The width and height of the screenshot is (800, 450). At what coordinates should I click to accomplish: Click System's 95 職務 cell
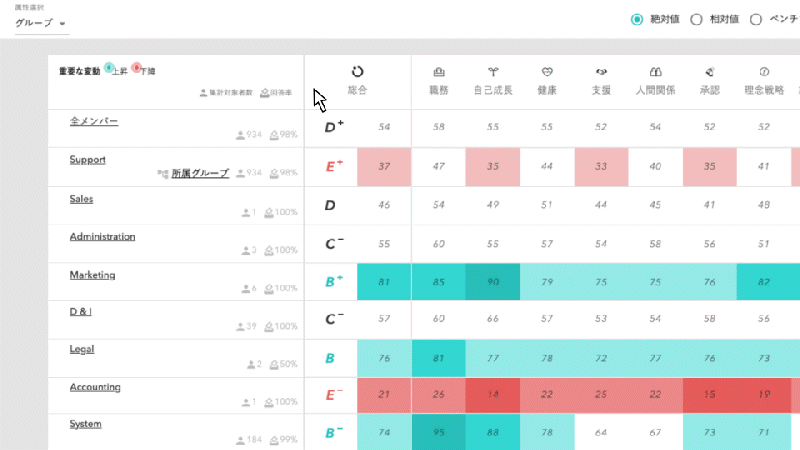click(x=439, y=432)
